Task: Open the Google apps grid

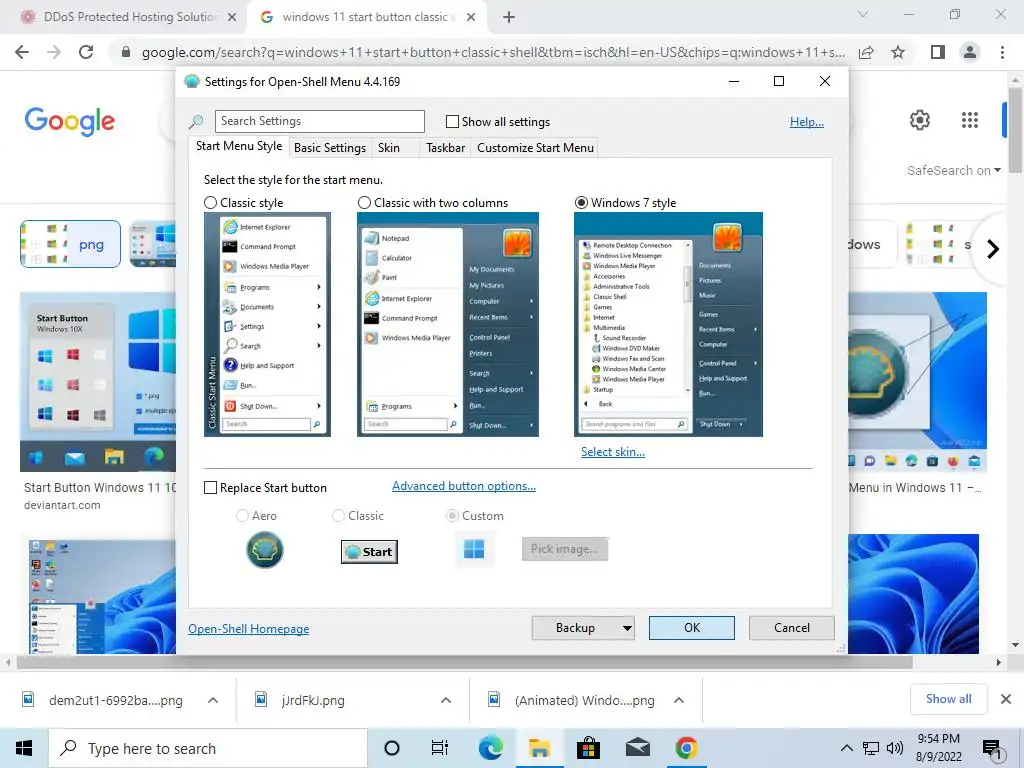Action: (970, 120)
